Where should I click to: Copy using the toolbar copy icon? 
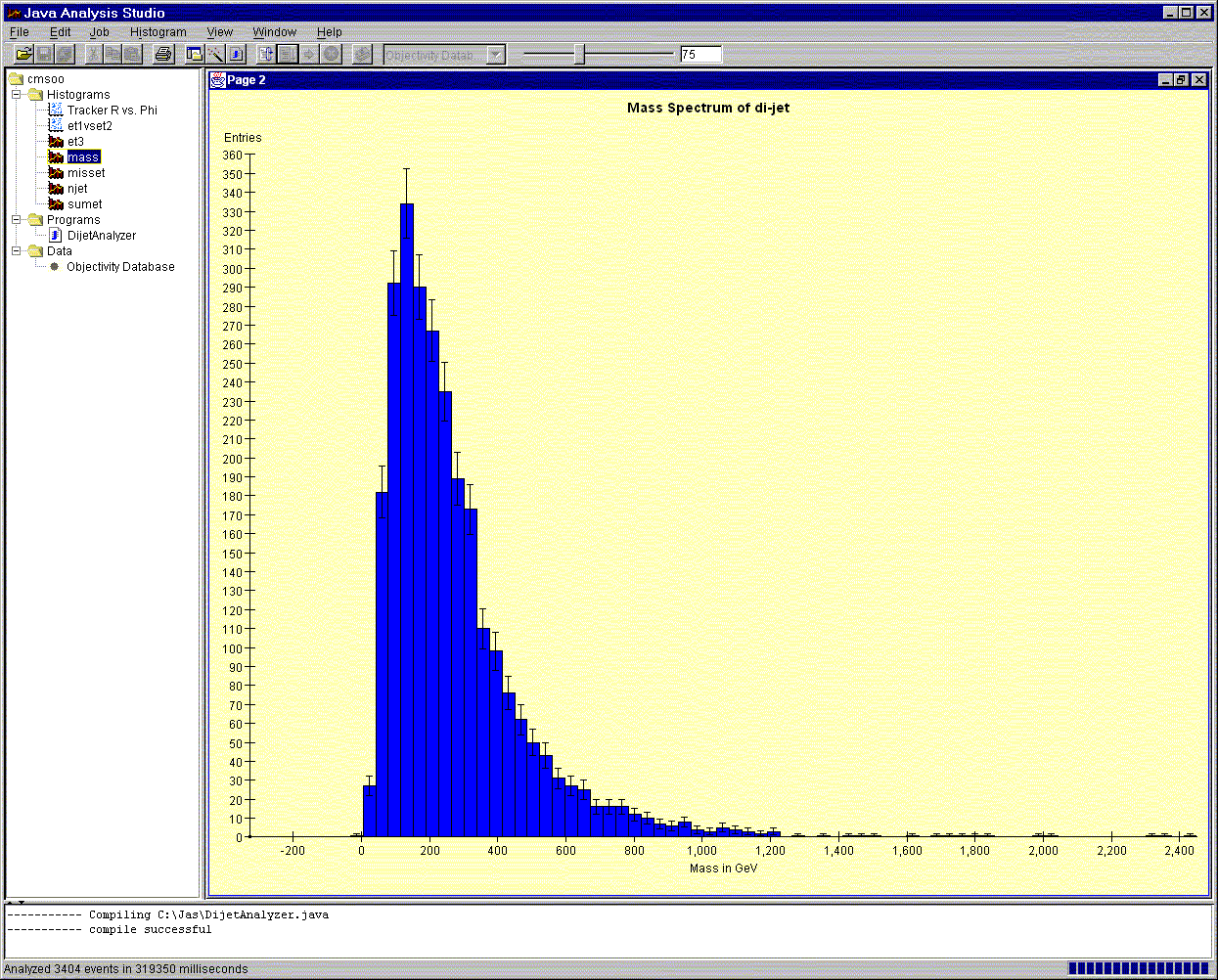(113, 54)
